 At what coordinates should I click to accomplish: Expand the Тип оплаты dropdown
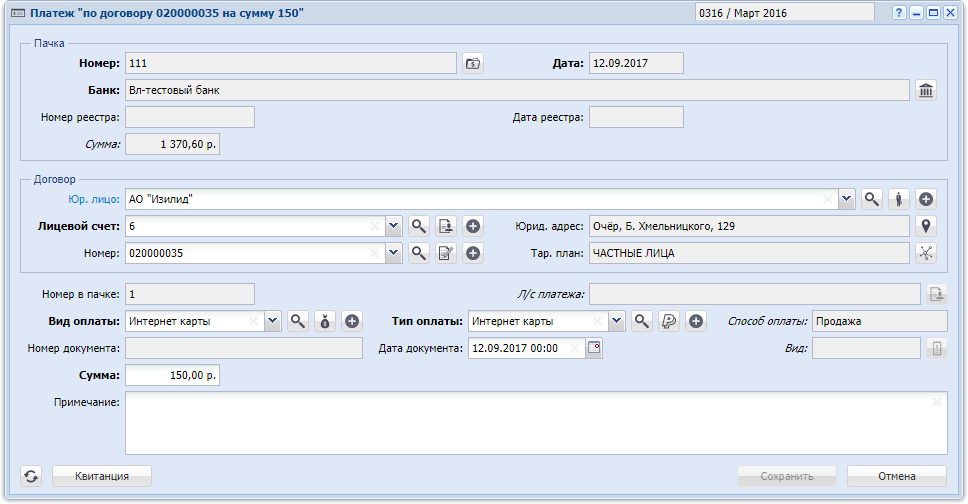(616, 322)
